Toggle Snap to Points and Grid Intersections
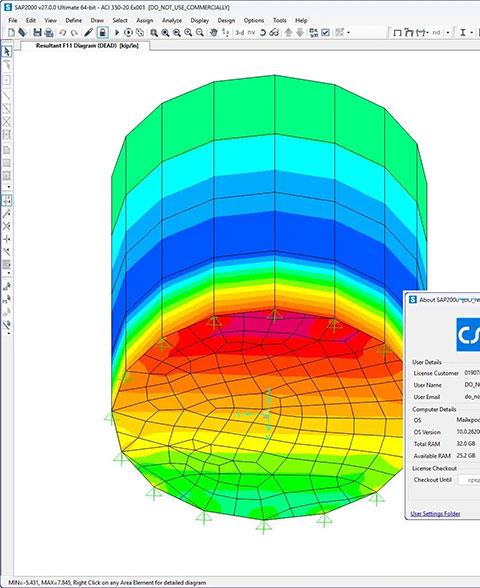 7,200
